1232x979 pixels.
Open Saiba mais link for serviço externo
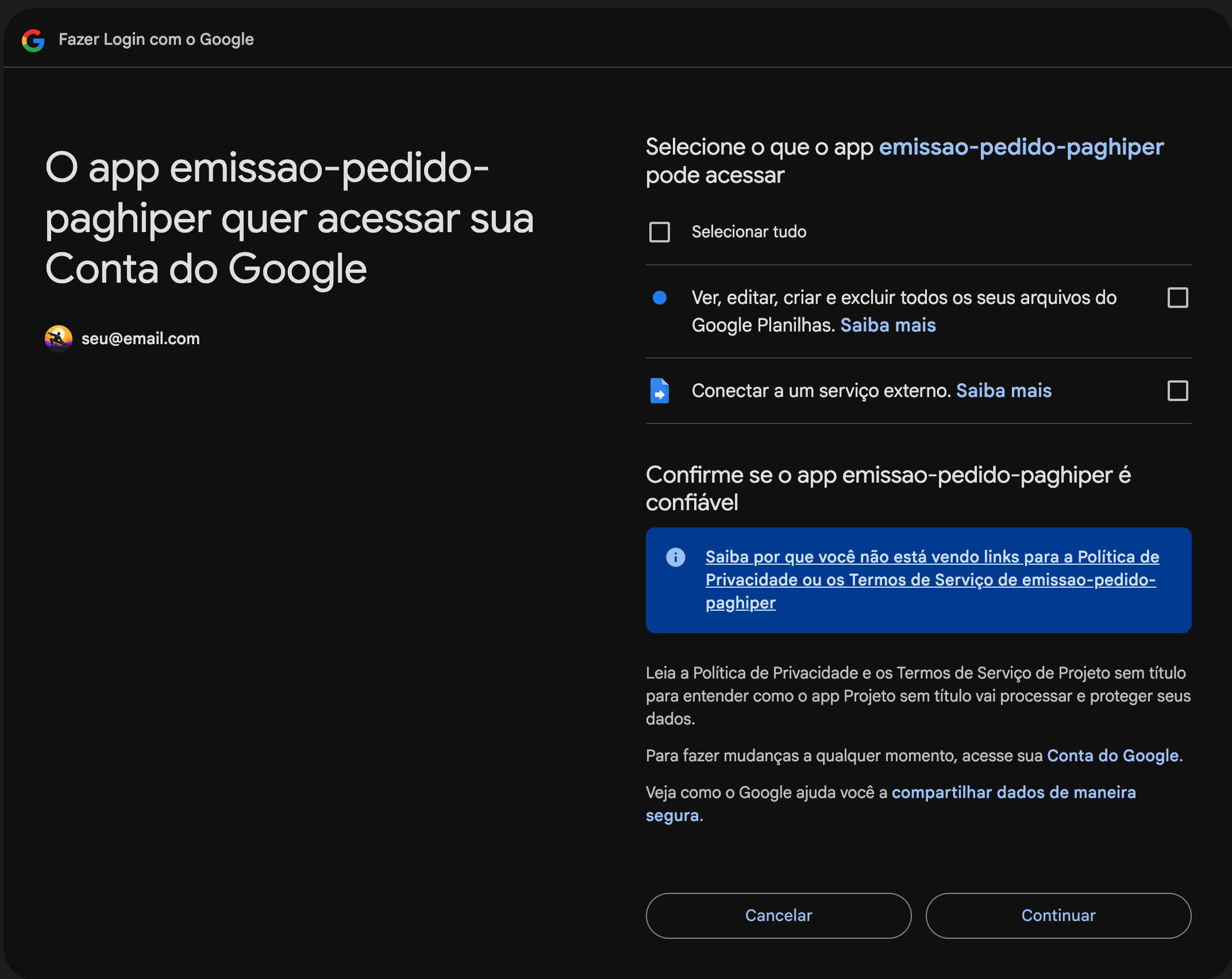pos(1004,391)
